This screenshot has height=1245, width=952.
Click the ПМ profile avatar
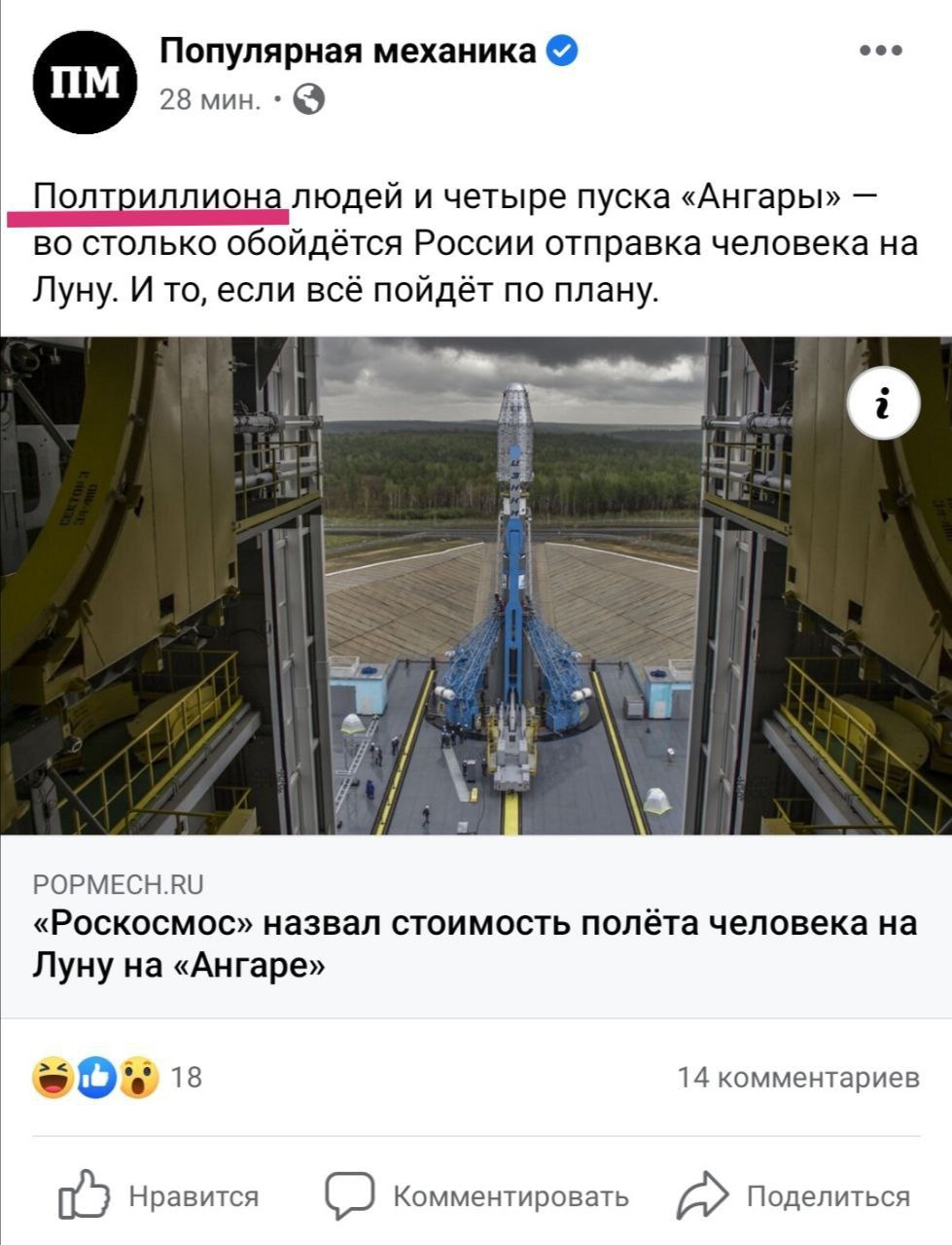coord(85,82)
